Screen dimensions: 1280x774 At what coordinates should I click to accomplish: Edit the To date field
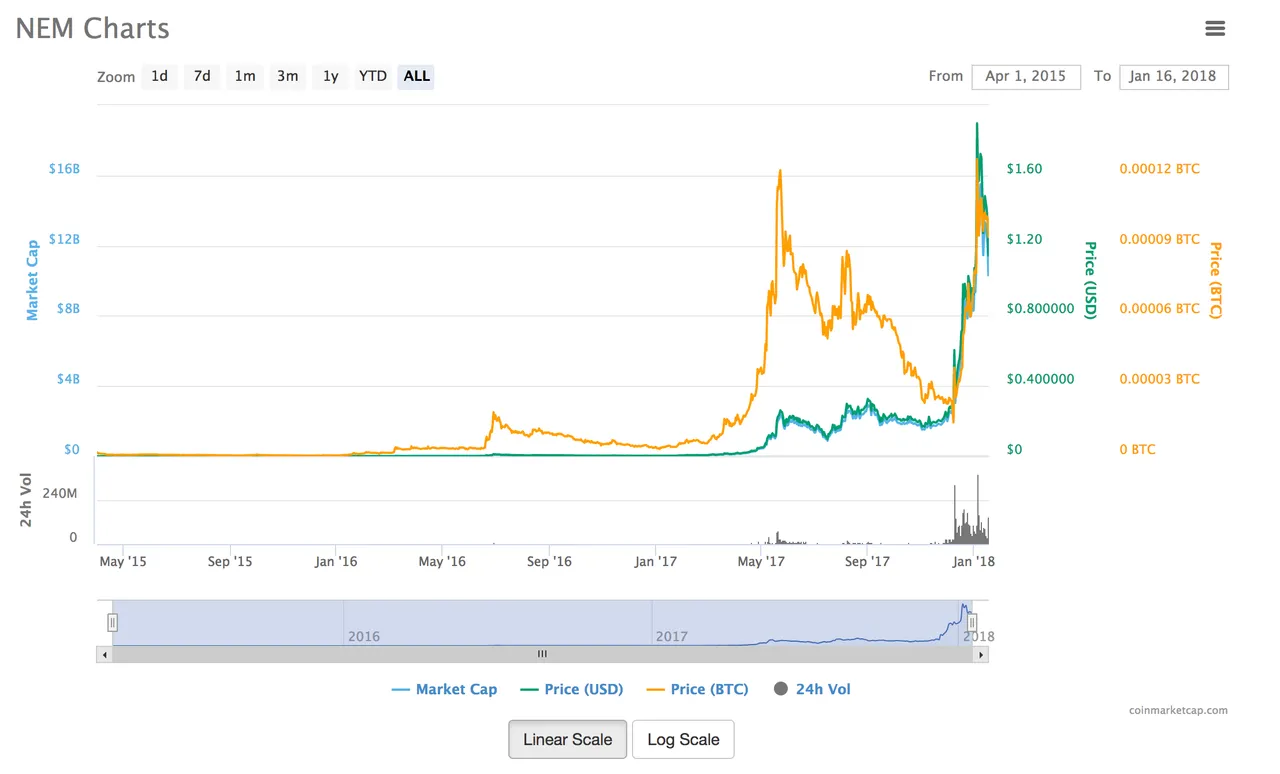(x=1174, y=76)
